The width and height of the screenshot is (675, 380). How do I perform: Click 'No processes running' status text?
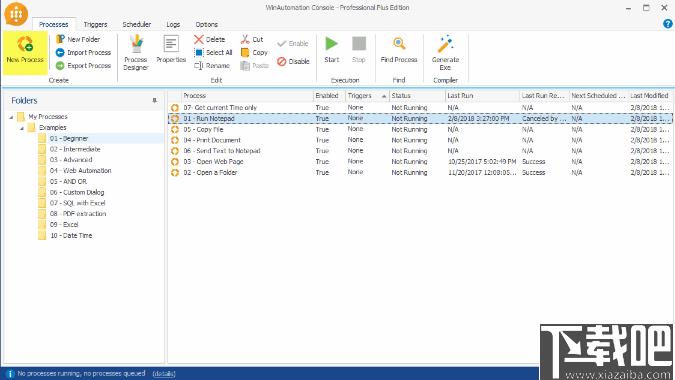pyautogui.click(x=81, y=374)
